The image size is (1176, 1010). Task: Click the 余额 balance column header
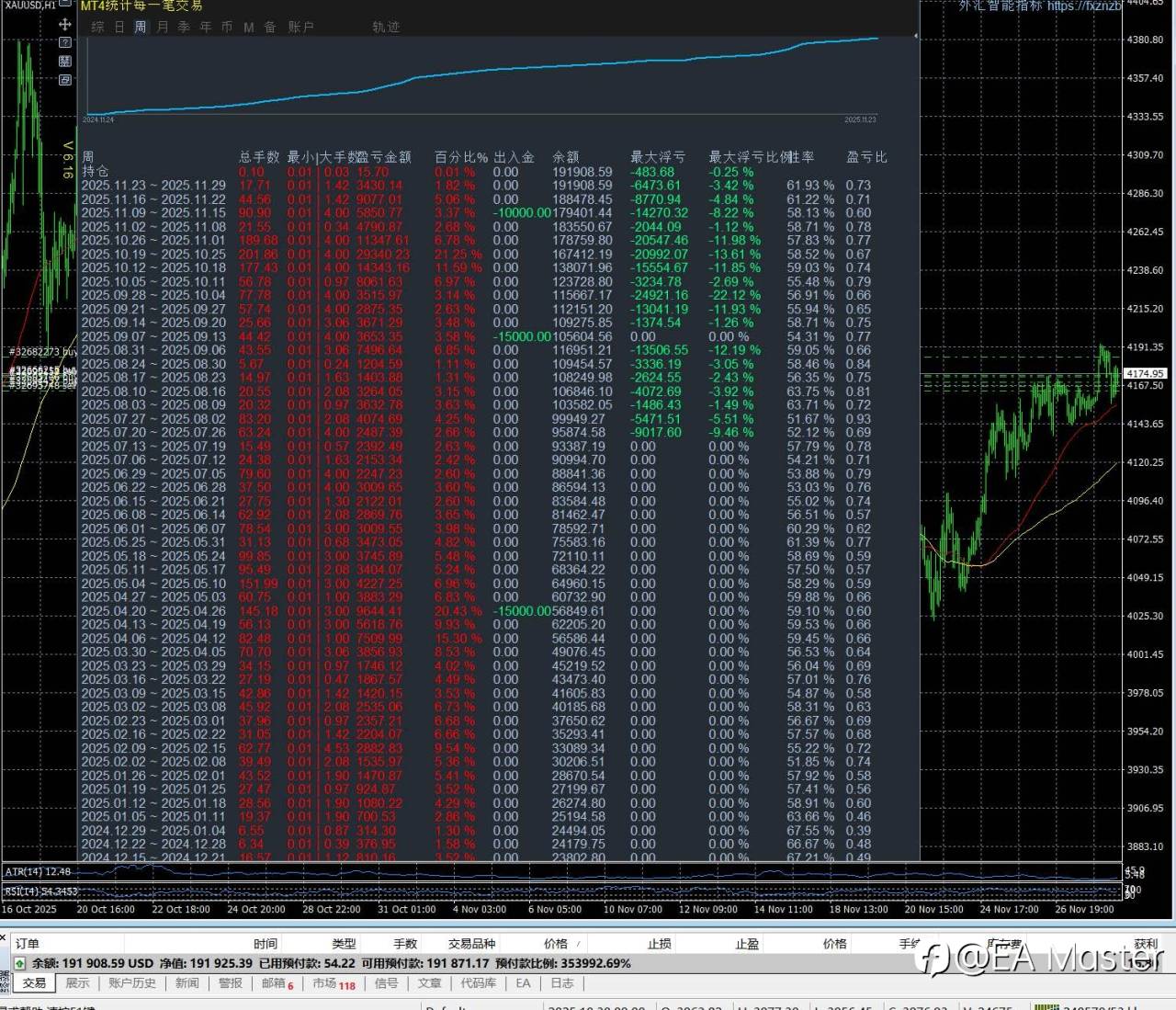click(566, 157)
